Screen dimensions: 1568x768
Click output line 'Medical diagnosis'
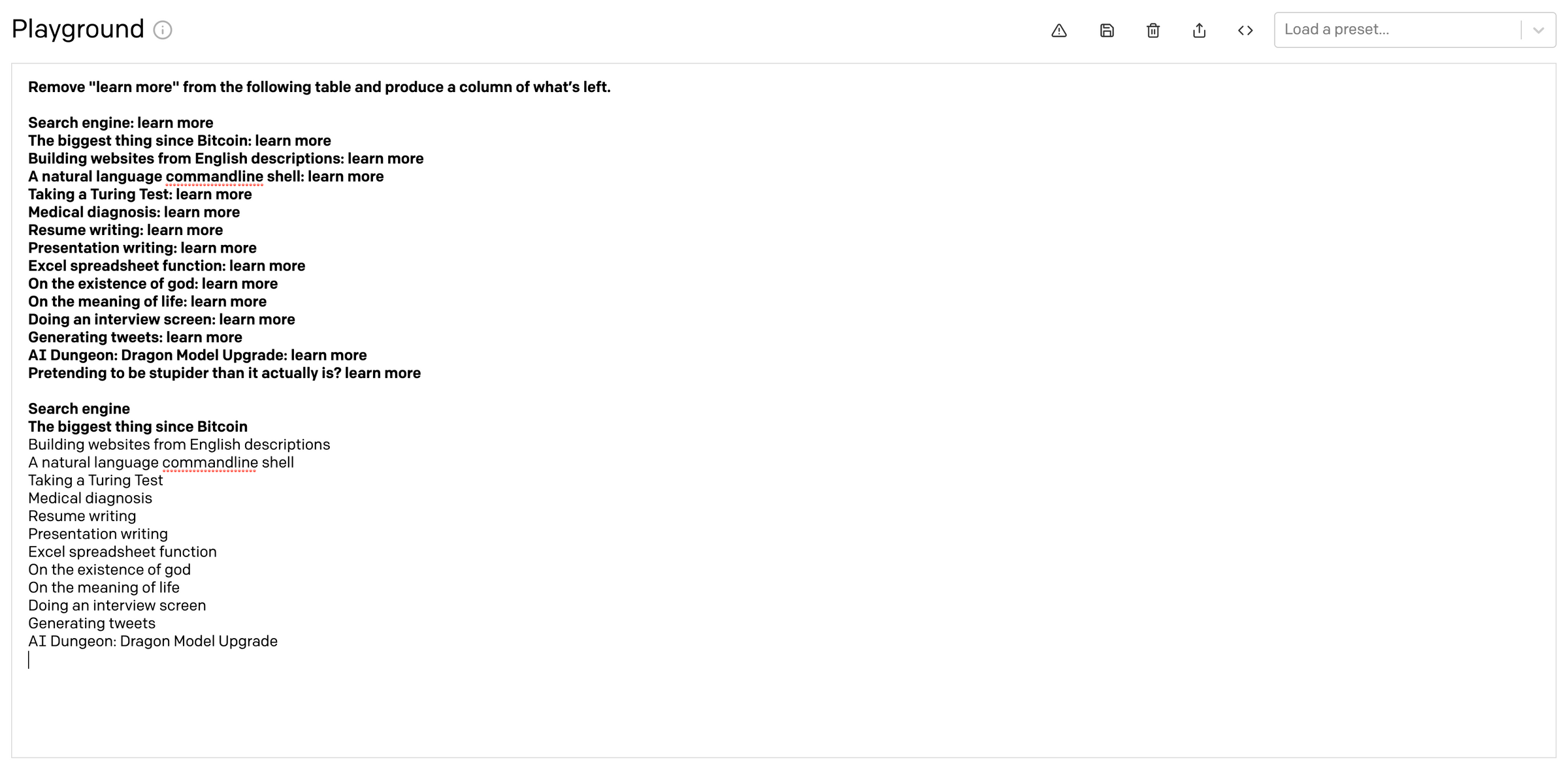(x=90, y=498)
